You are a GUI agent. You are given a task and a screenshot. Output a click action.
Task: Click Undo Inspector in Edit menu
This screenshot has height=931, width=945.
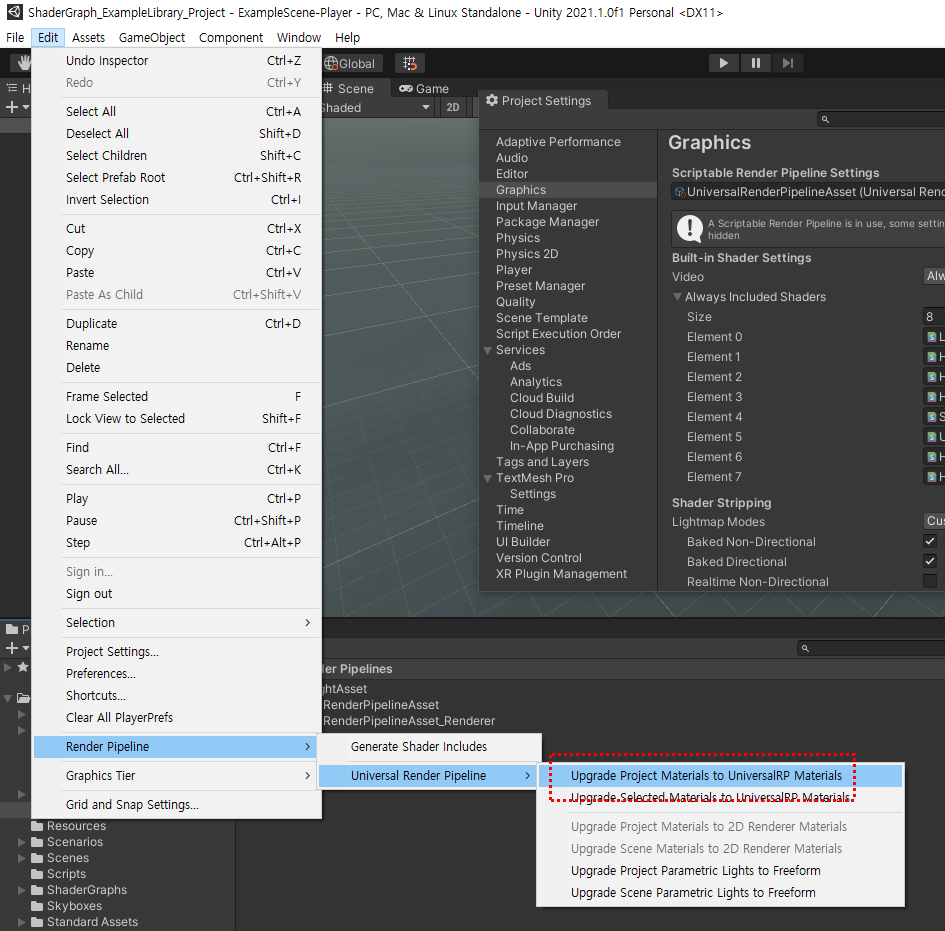(177, 60)
